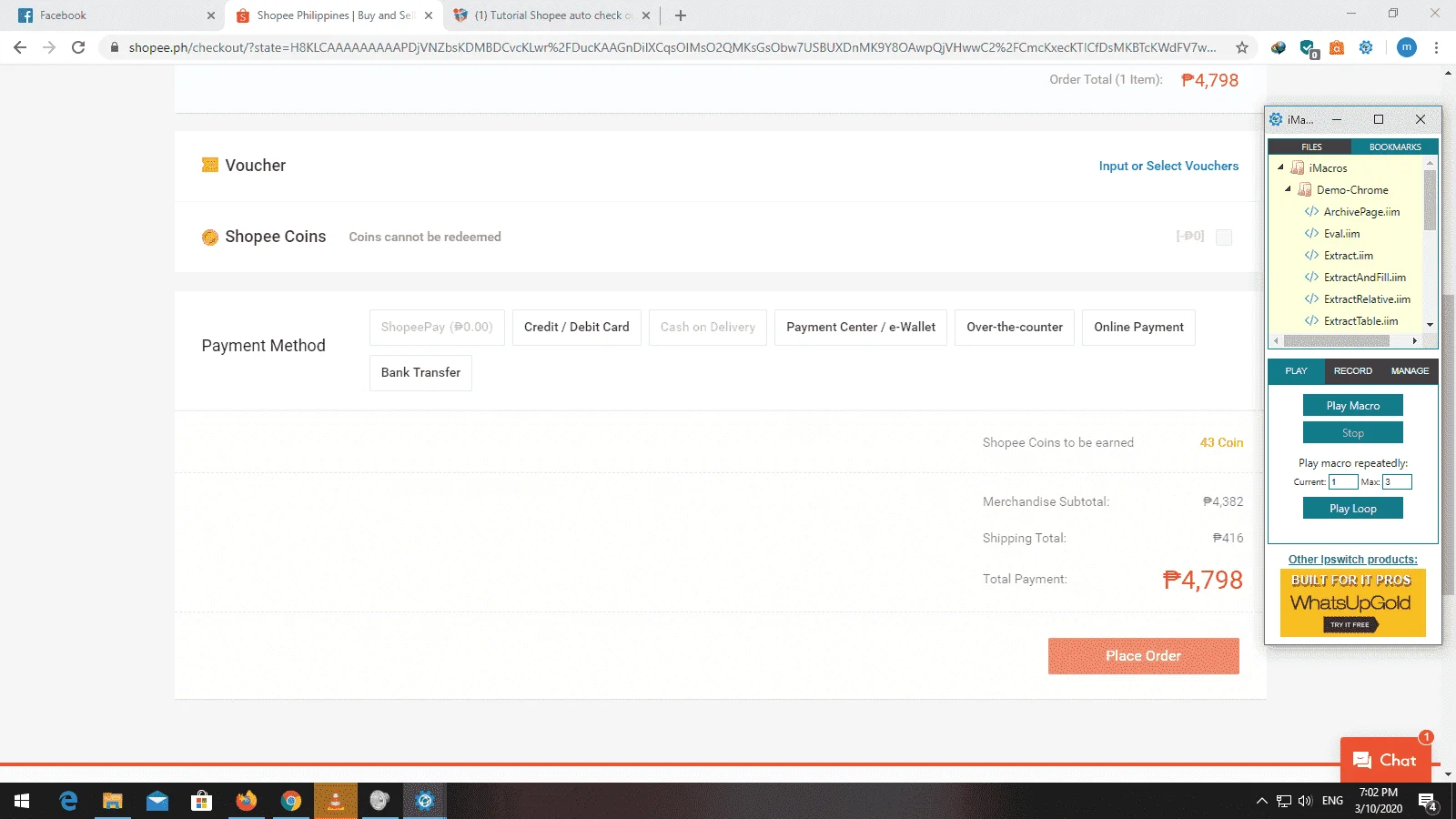Select ShopeePay payment method
Image resolution: width=1456 pixels, height=819 pixels.
[437, 328]
